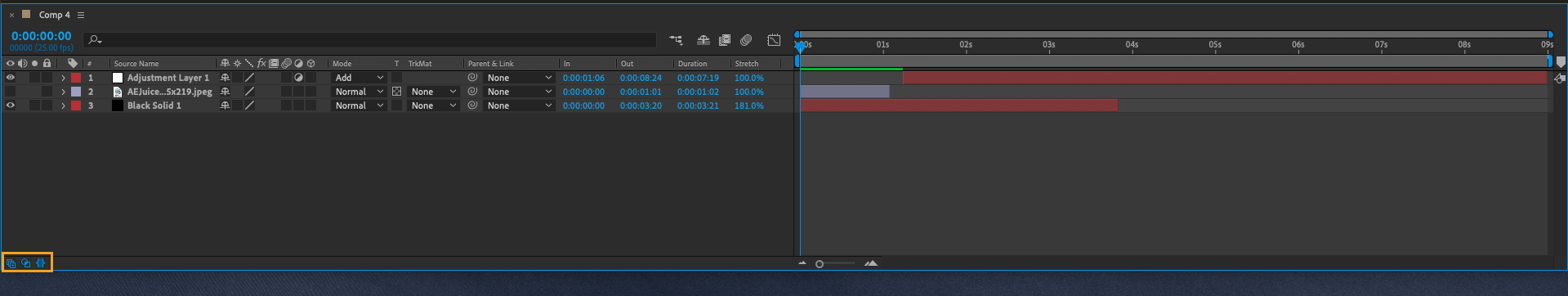Click the lock column header icon
The height and width of the screenshot is (296, 1568).
tap(47, 63)
